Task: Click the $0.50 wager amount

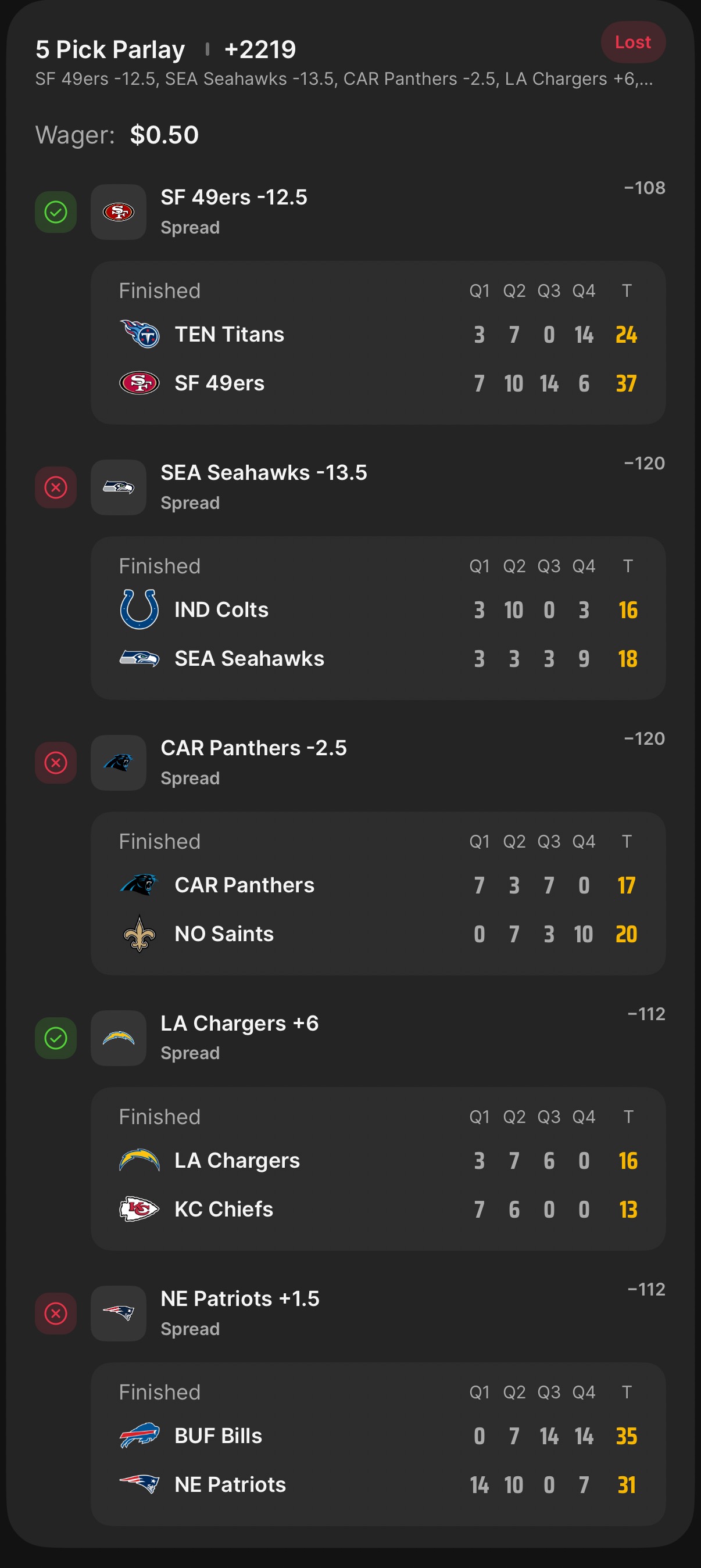Action: click(164, 135)
